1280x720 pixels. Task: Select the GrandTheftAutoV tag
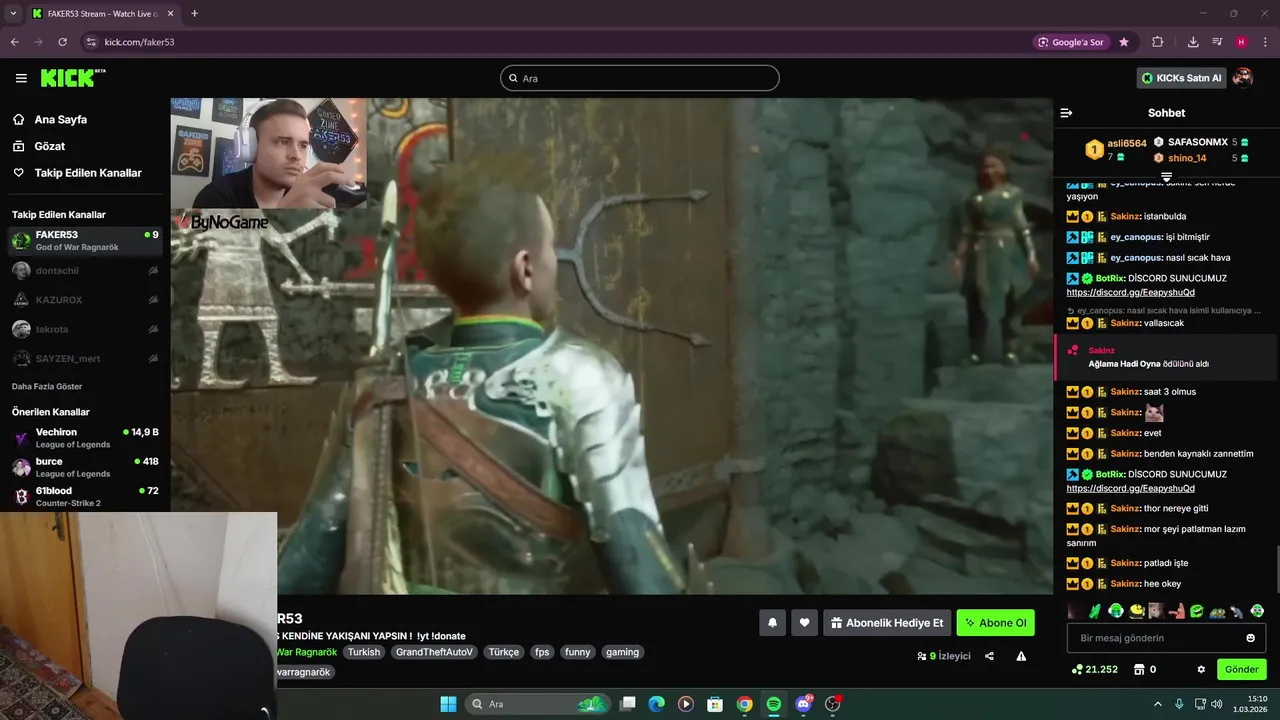coord(434,652)
